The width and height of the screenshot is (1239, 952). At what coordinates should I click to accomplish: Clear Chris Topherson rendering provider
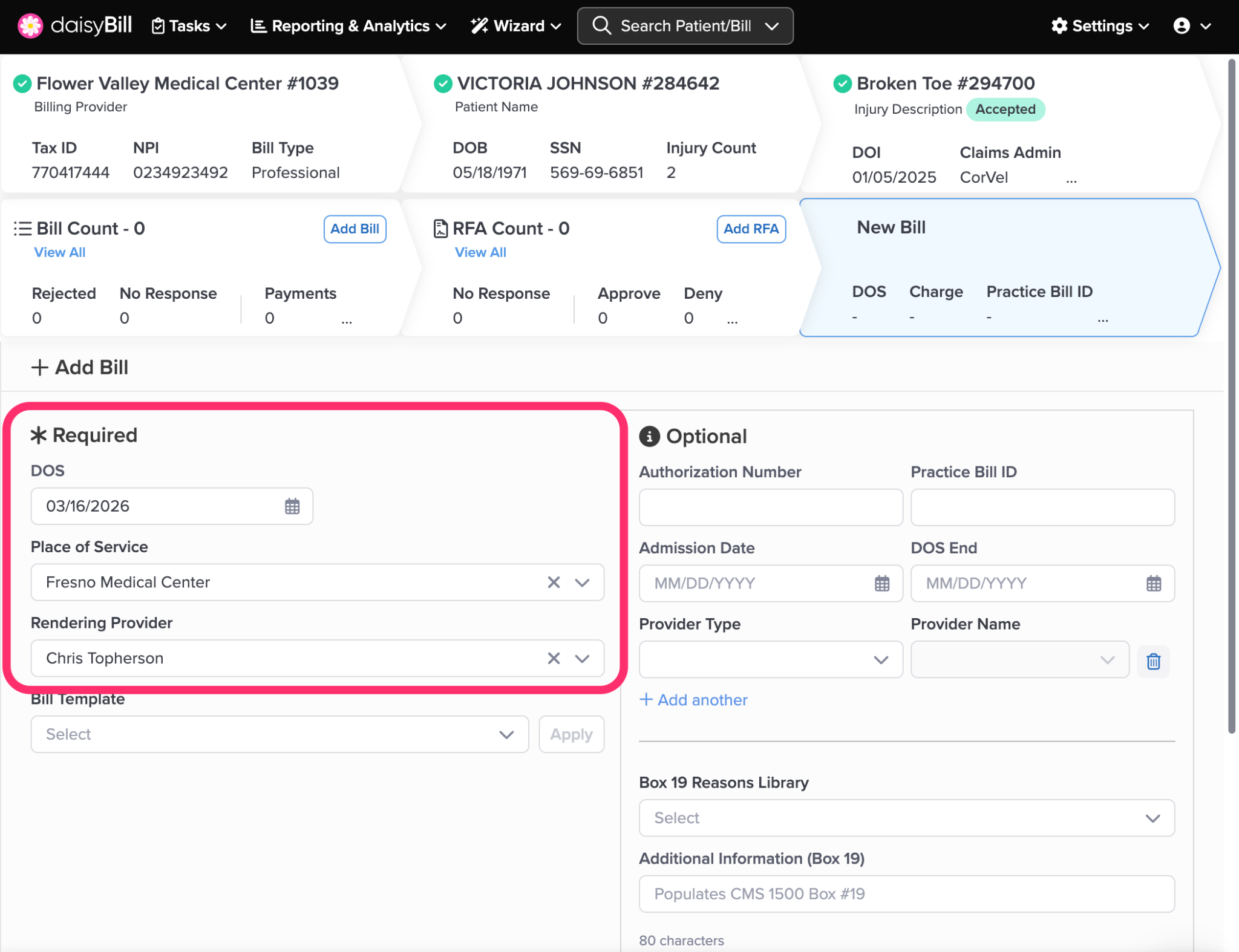553,658
